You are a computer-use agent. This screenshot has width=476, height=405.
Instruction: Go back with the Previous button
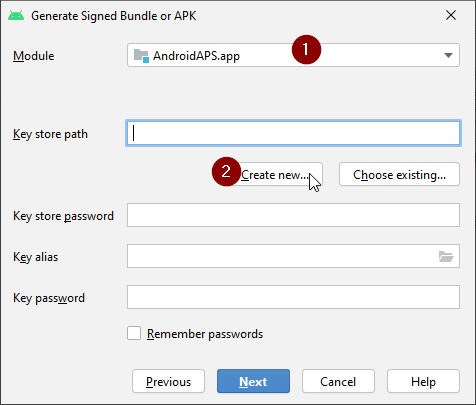click(x=168, y=381)
